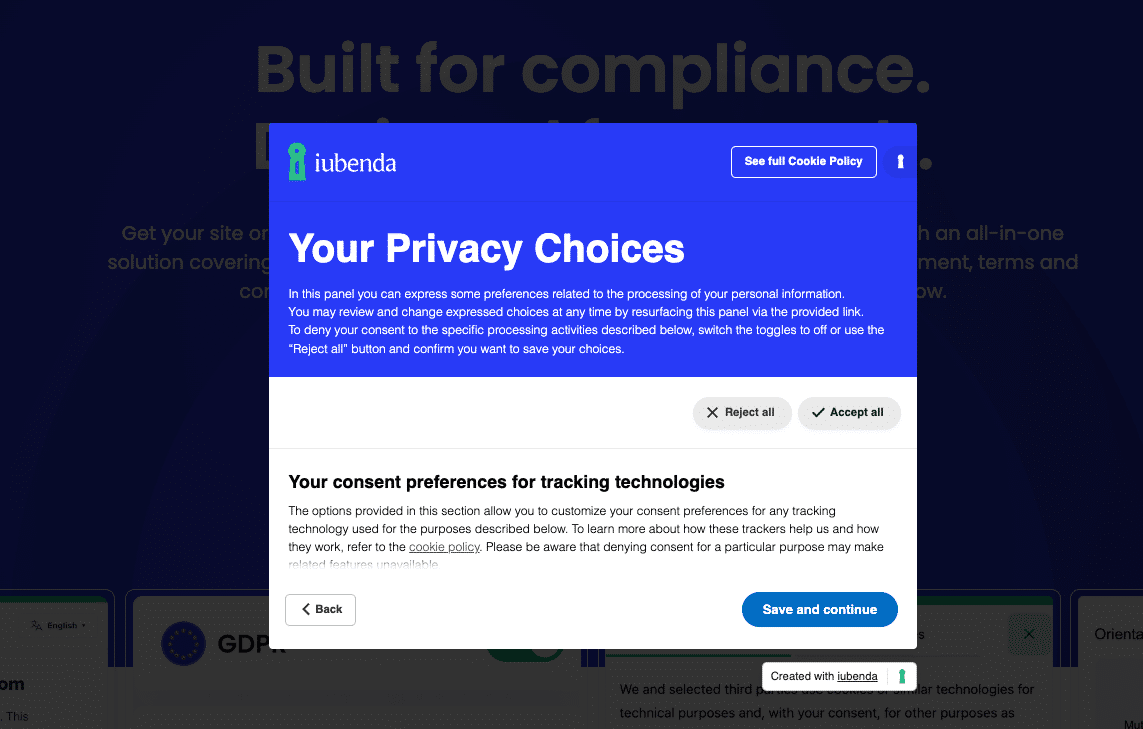Click the iubenda link in the Created with badge
This screenshot has height=729, width=1143.
(x=857, y=676)
